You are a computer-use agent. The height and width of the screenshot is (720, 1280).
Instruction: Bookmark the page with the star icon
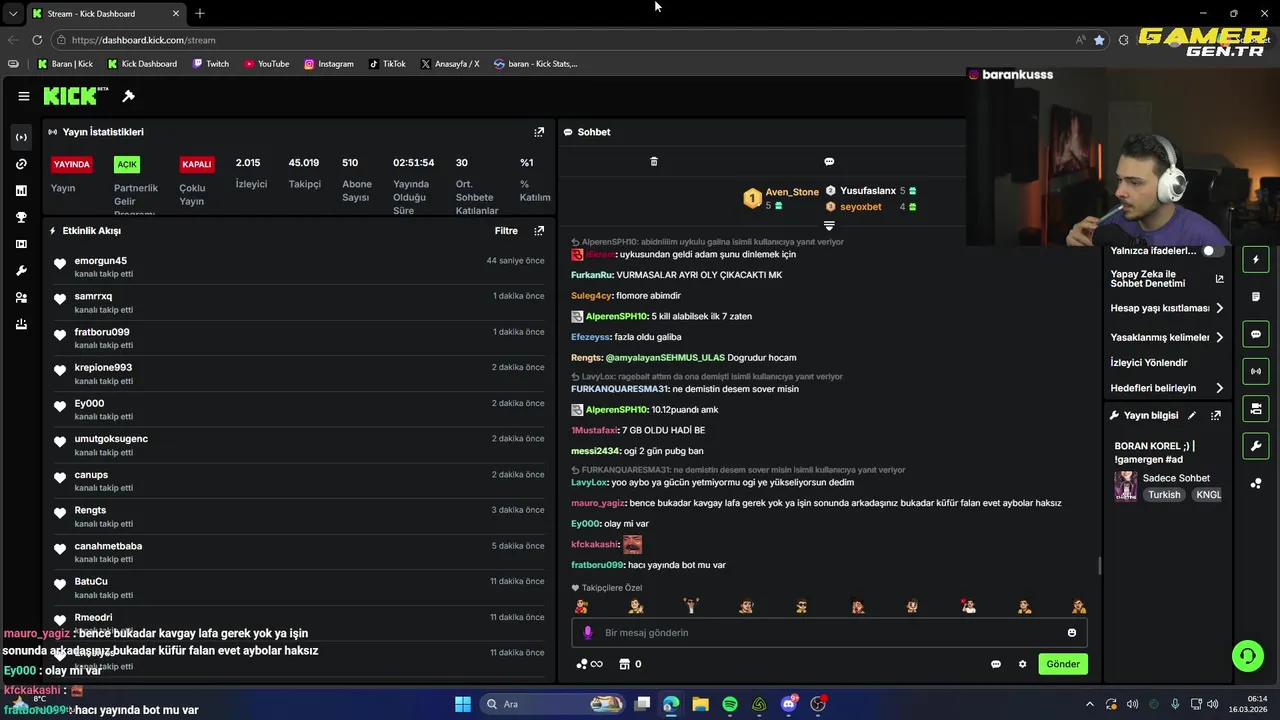coord(1099,40)
